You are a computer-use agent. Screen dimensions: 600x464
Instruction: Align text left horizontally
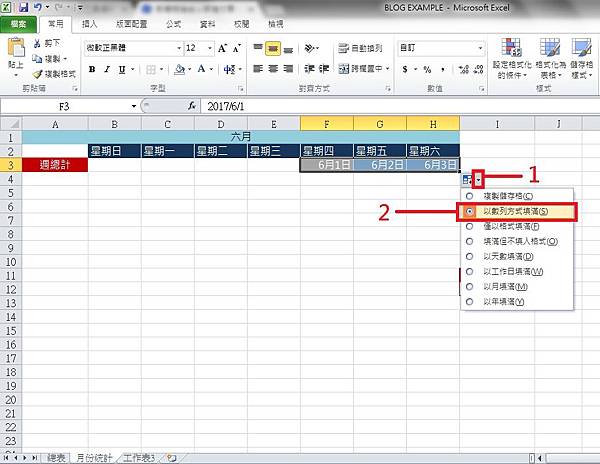pos(258,69)
